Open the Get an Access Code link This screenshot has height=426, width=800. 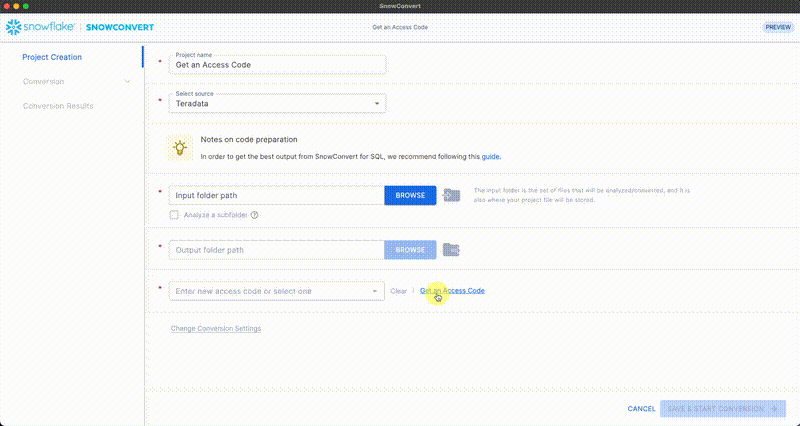(453, 291)
